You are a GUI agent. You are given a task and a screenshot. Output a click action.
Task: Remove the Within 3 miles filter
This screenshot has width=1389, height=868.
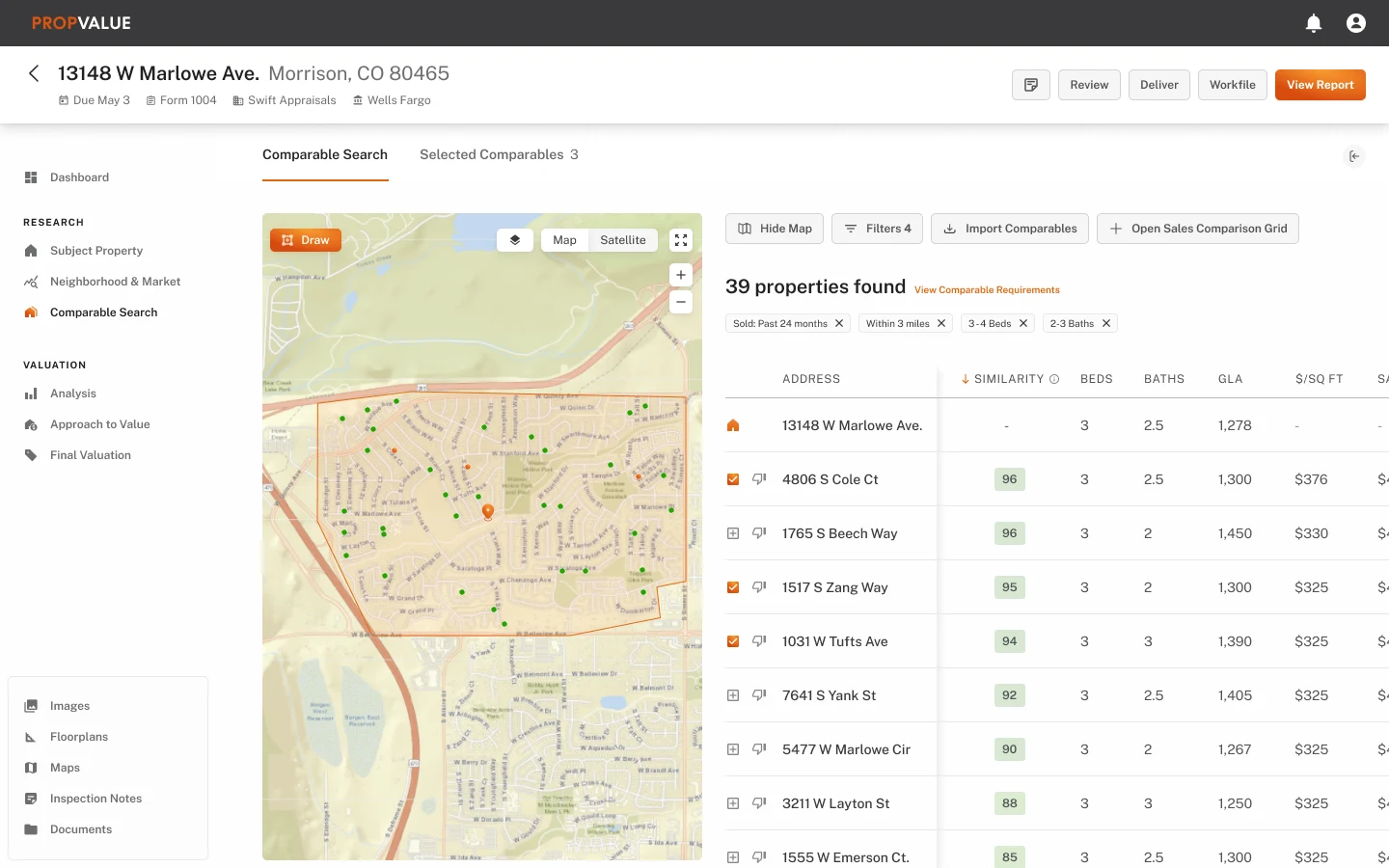coord(941,323)
